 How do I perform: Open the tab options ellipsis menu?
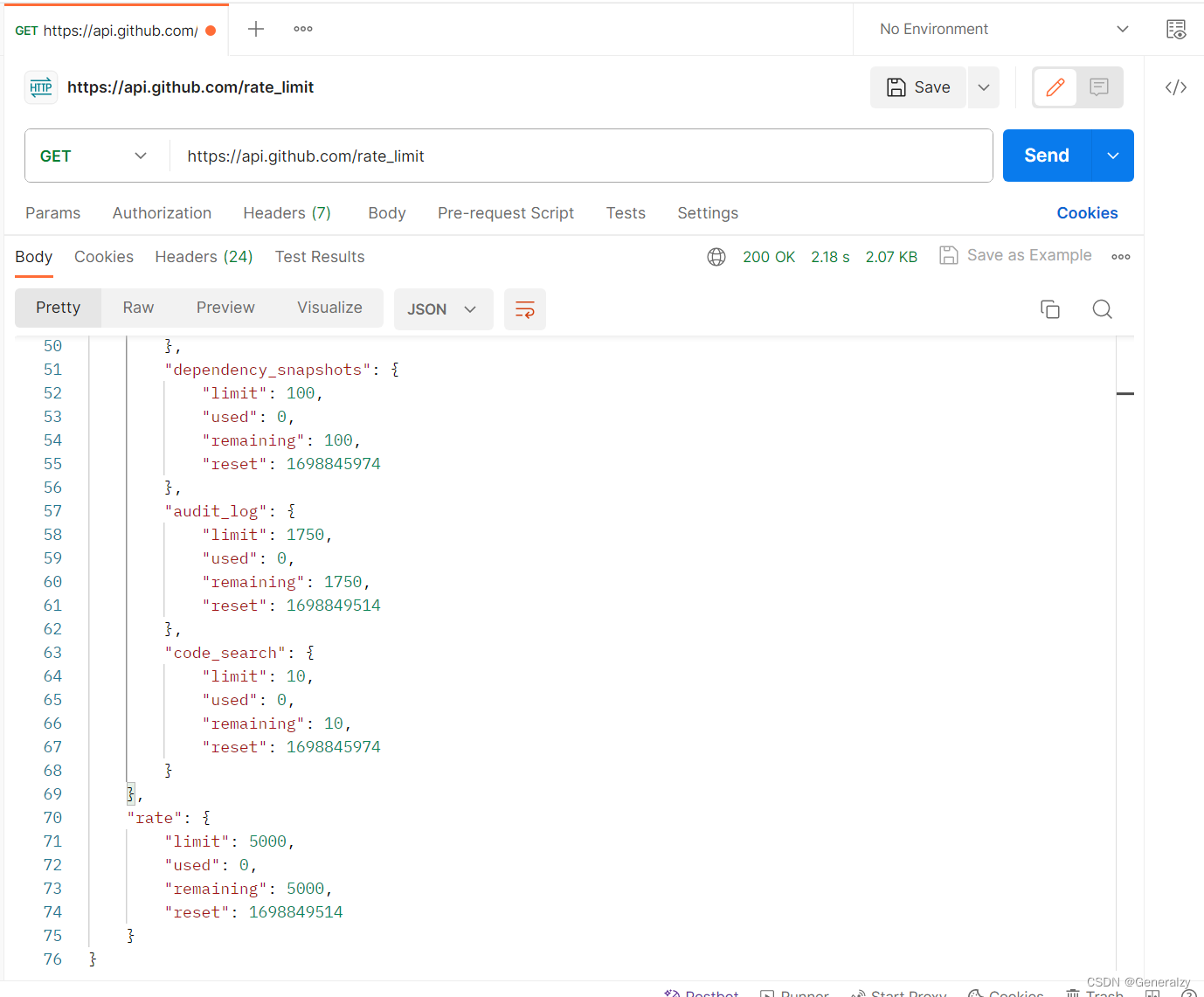[303, 29]
